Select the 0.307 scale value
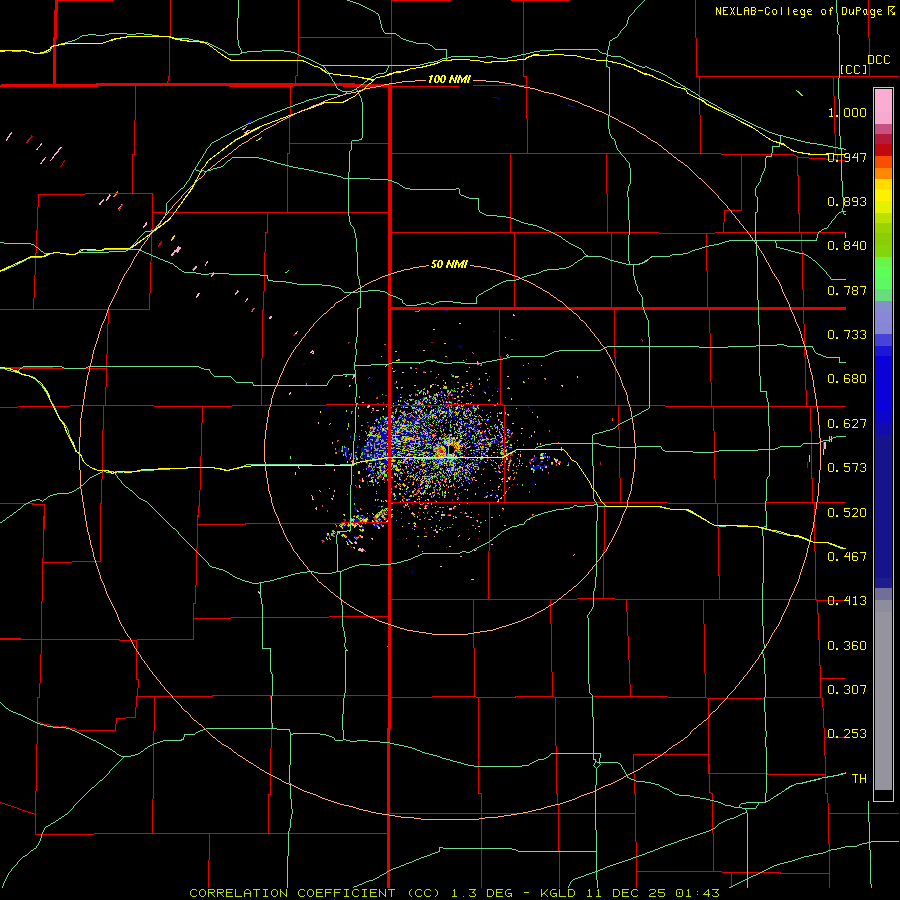 847,689
